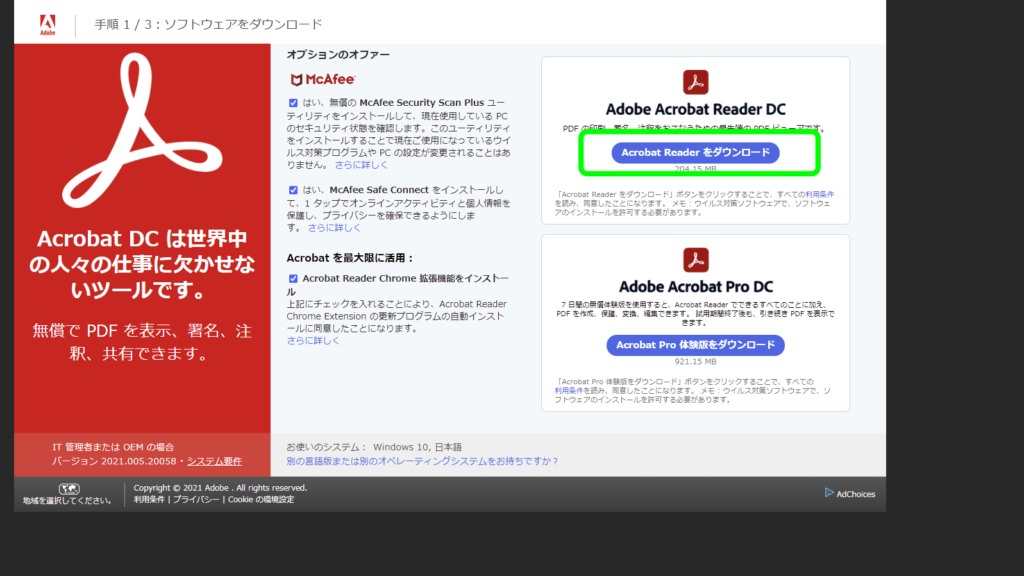Open さらに詳しく link under Chrome extension
Image resolution: width=1024 pixels, height=576 pixels.
click(313, 341)
